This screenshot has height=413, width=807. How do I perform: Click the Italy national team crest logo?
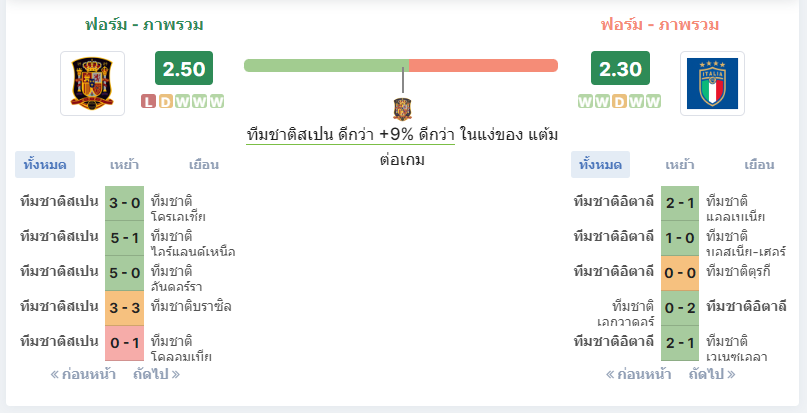[712, 83]
